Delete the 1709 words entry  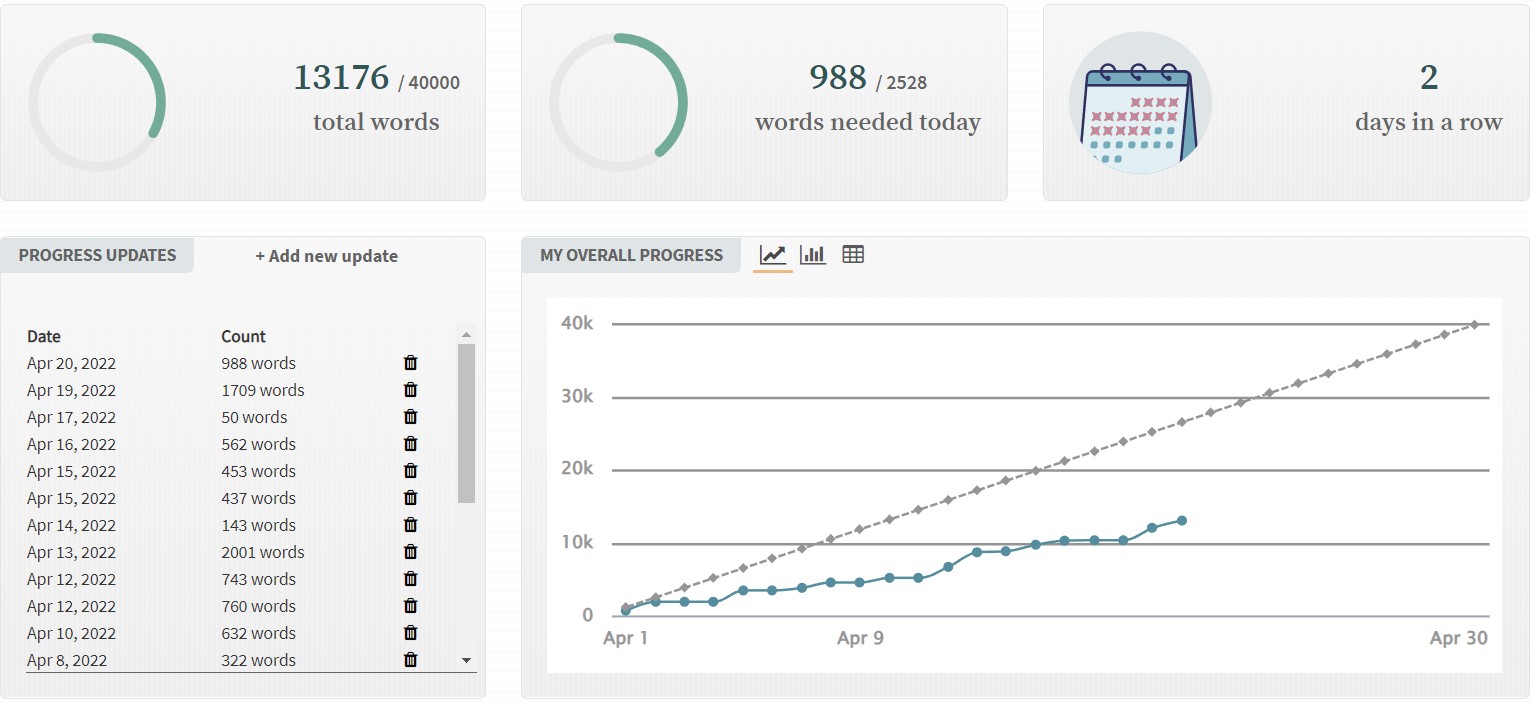[410, 390]
